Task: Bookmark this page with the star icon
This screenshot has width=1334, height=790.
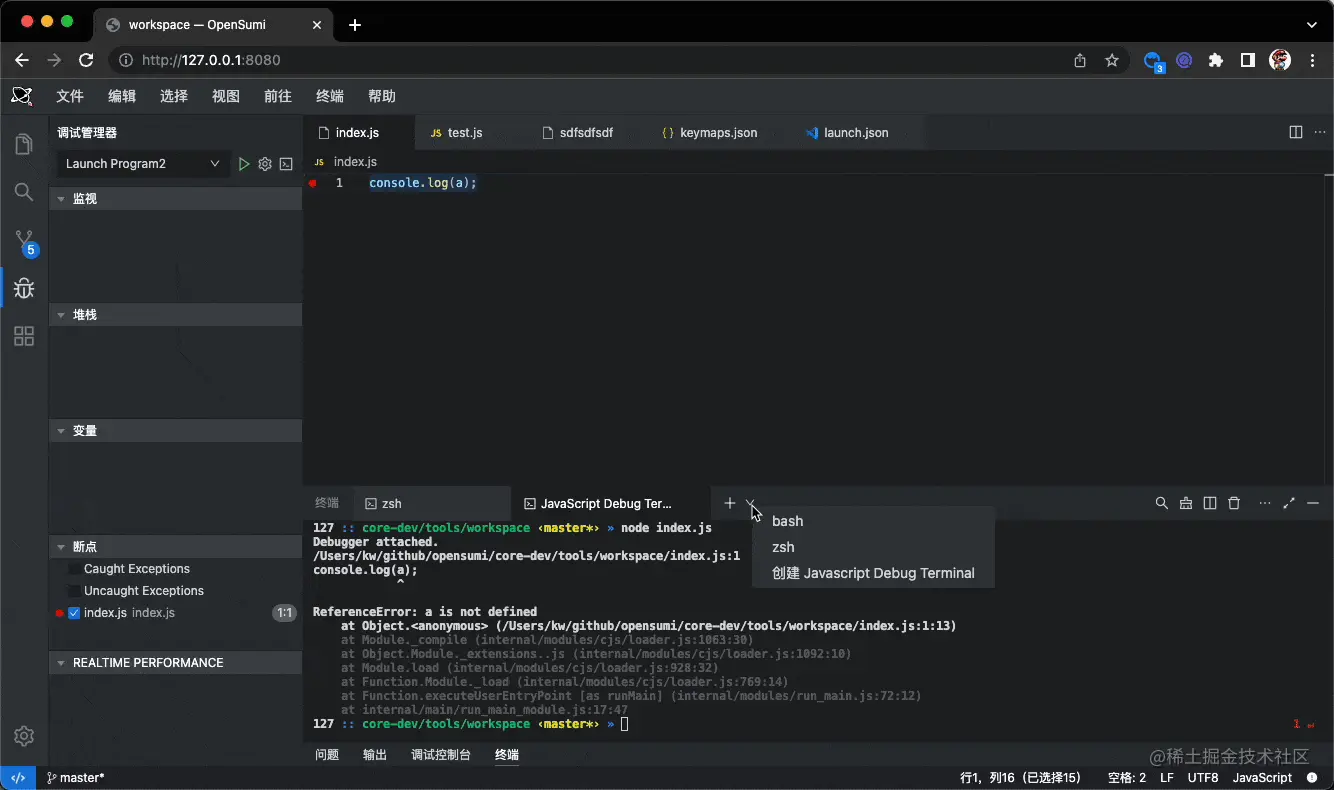Action: pos(1112,60)
